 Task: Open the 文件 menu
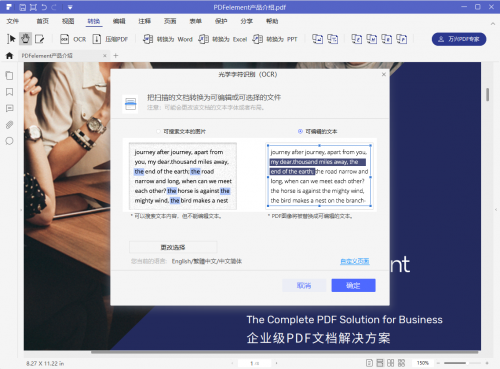(x=12, y=21)
